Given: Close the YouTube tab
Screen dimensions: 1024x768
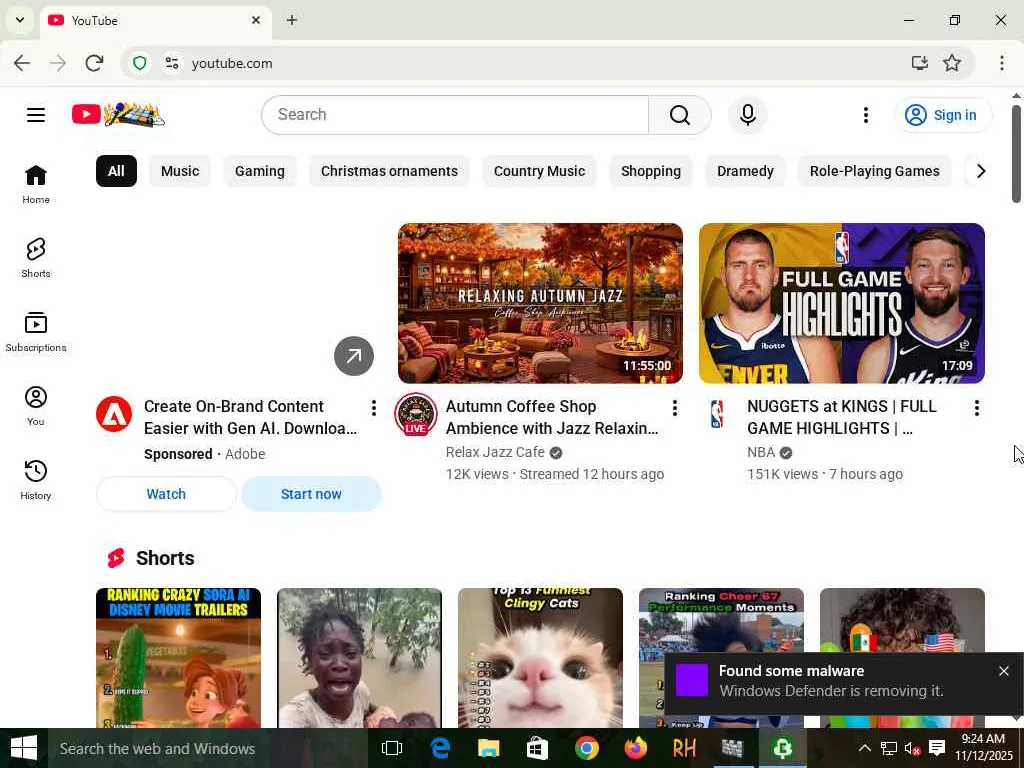Looking at the screenshot, I should [256, 20].
